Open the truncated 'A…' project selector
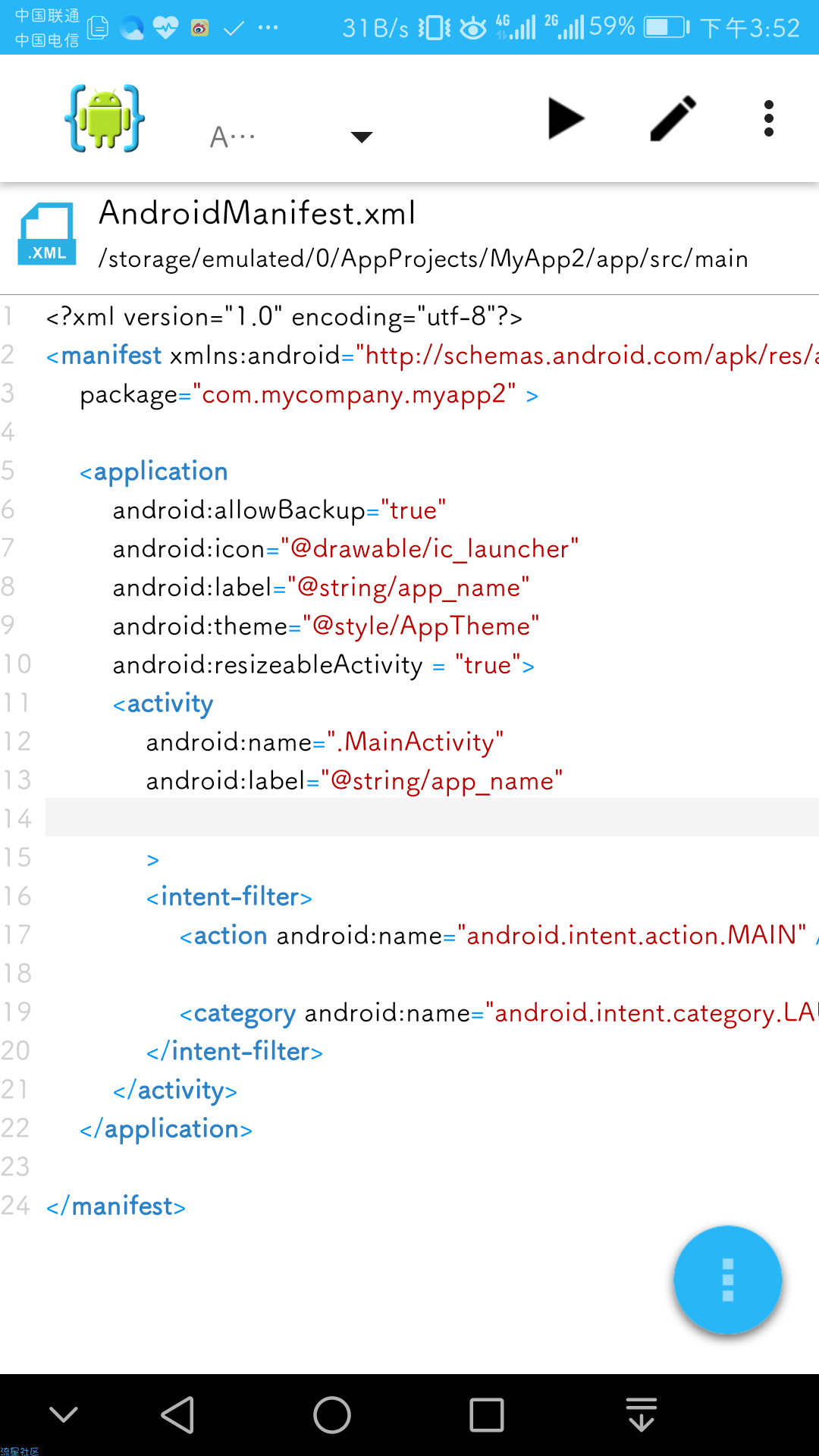Viewport: 819px width, 1456px height. tap(234, 137)
